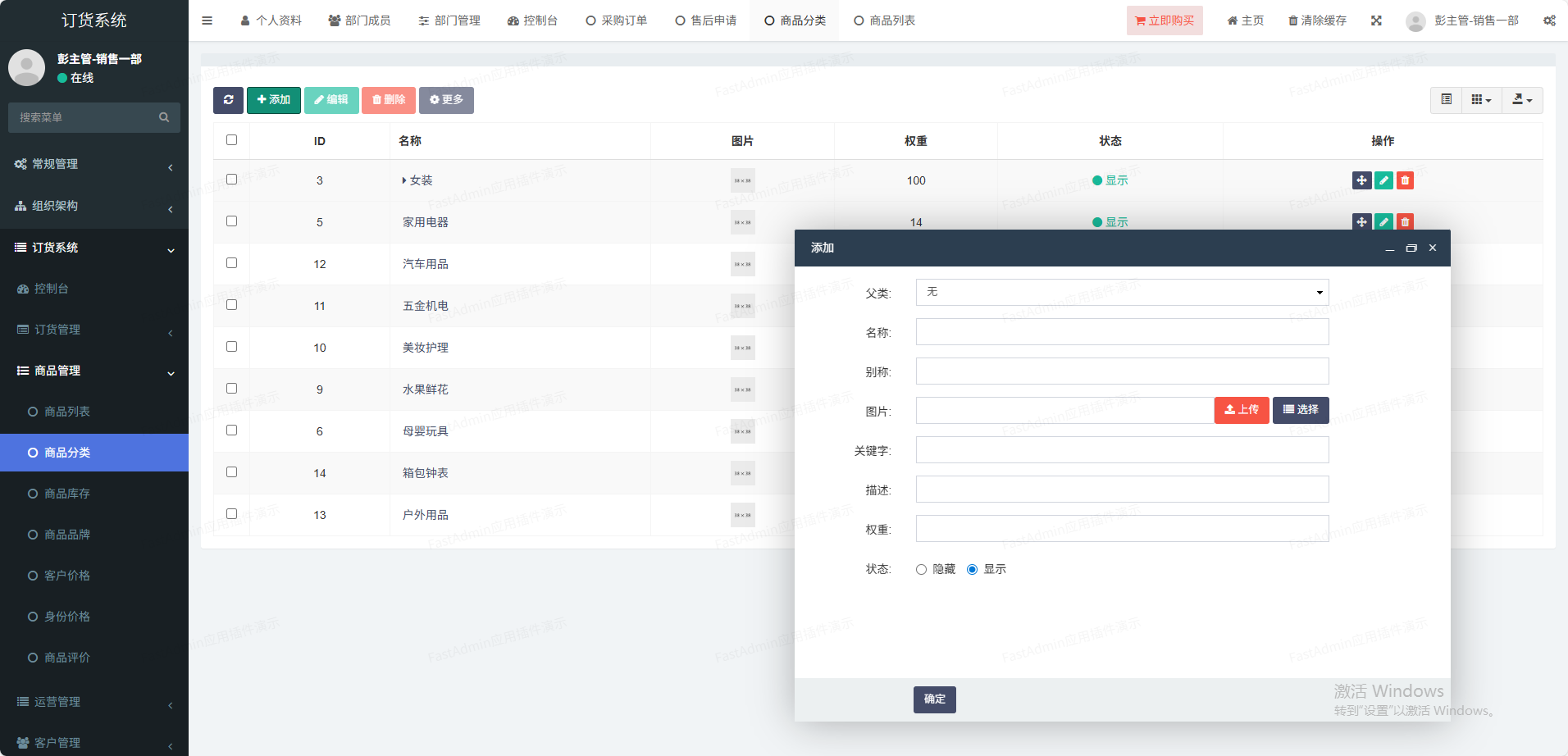Click the refresh icon in table toolbar
This screenshot has height=756, width=1568.
click(228, 100)
